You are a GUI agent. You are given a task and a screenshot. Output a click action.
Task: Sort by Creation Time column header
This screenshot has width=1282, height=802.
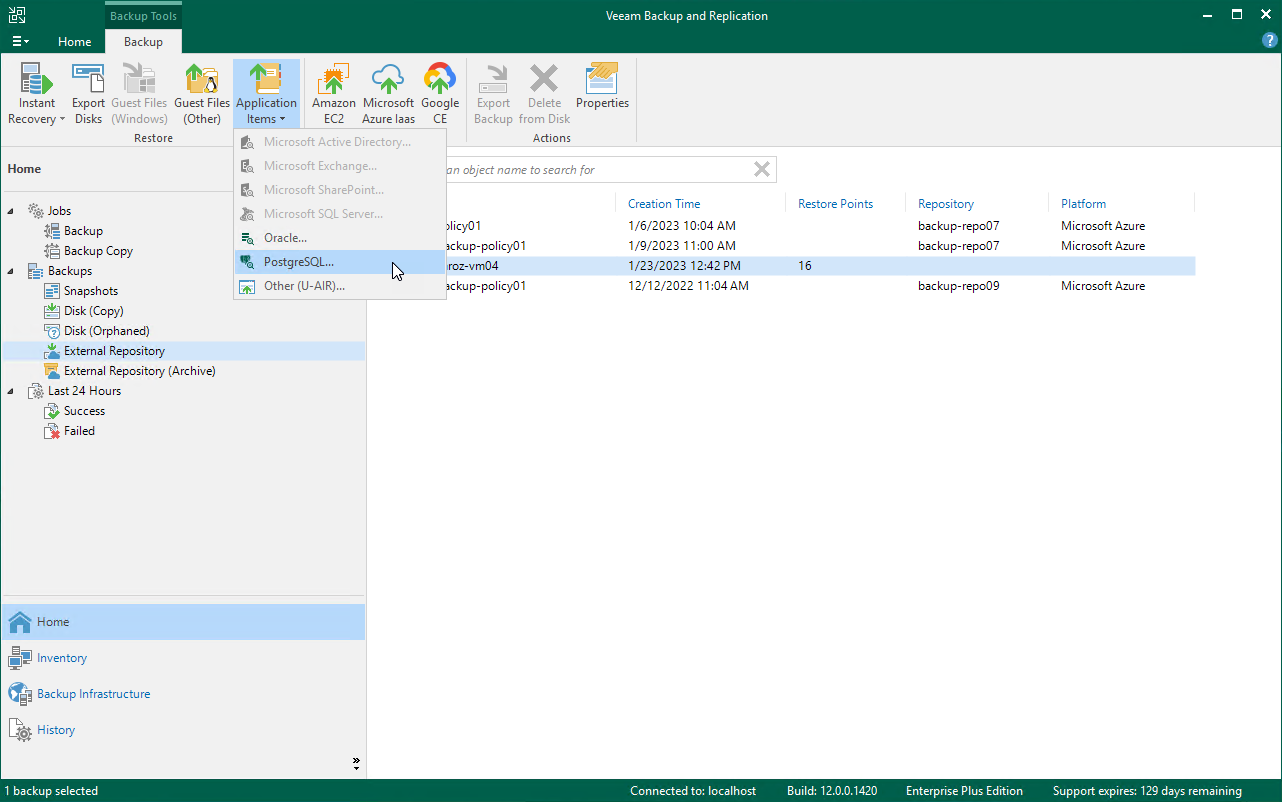click(x=664, y=204)
